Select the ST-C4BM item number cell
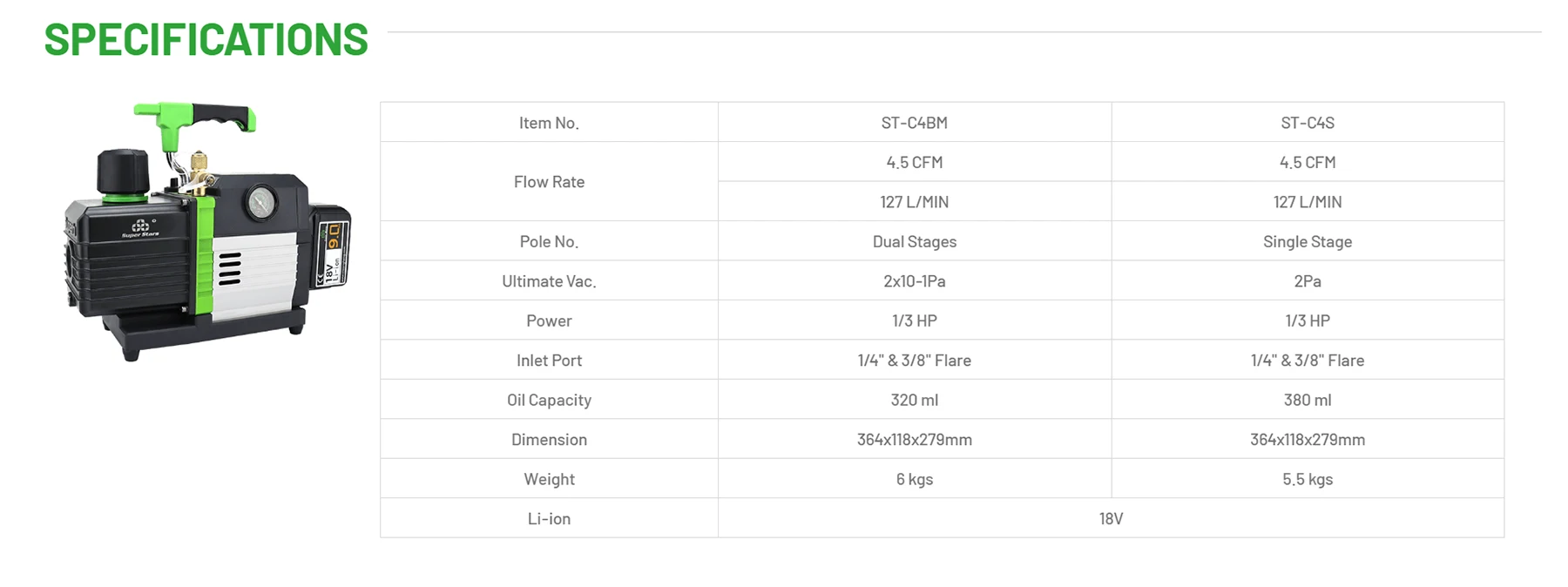 click(914, 123)
